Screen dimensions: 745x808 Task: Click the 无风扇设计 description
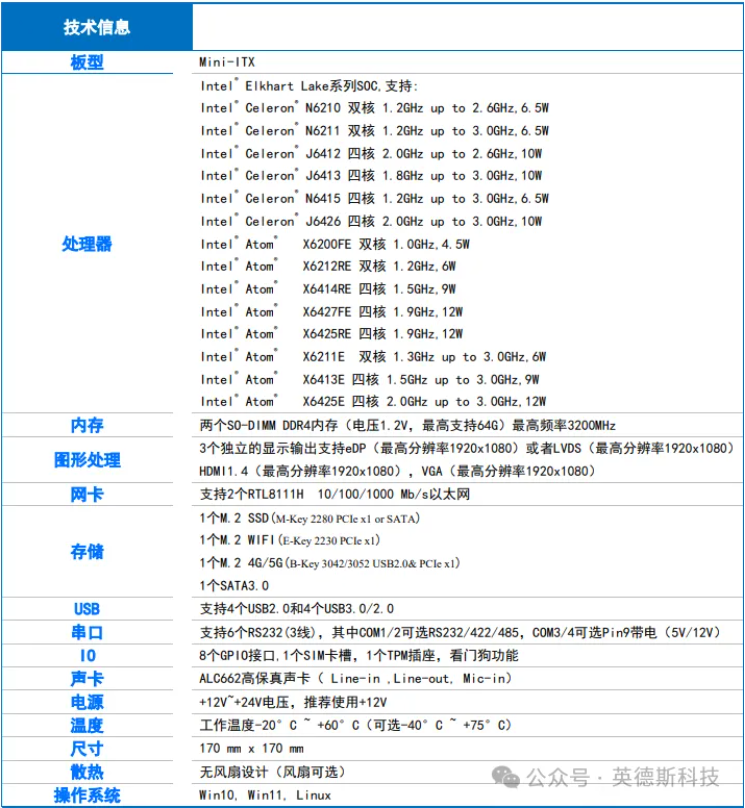point(273,772)
